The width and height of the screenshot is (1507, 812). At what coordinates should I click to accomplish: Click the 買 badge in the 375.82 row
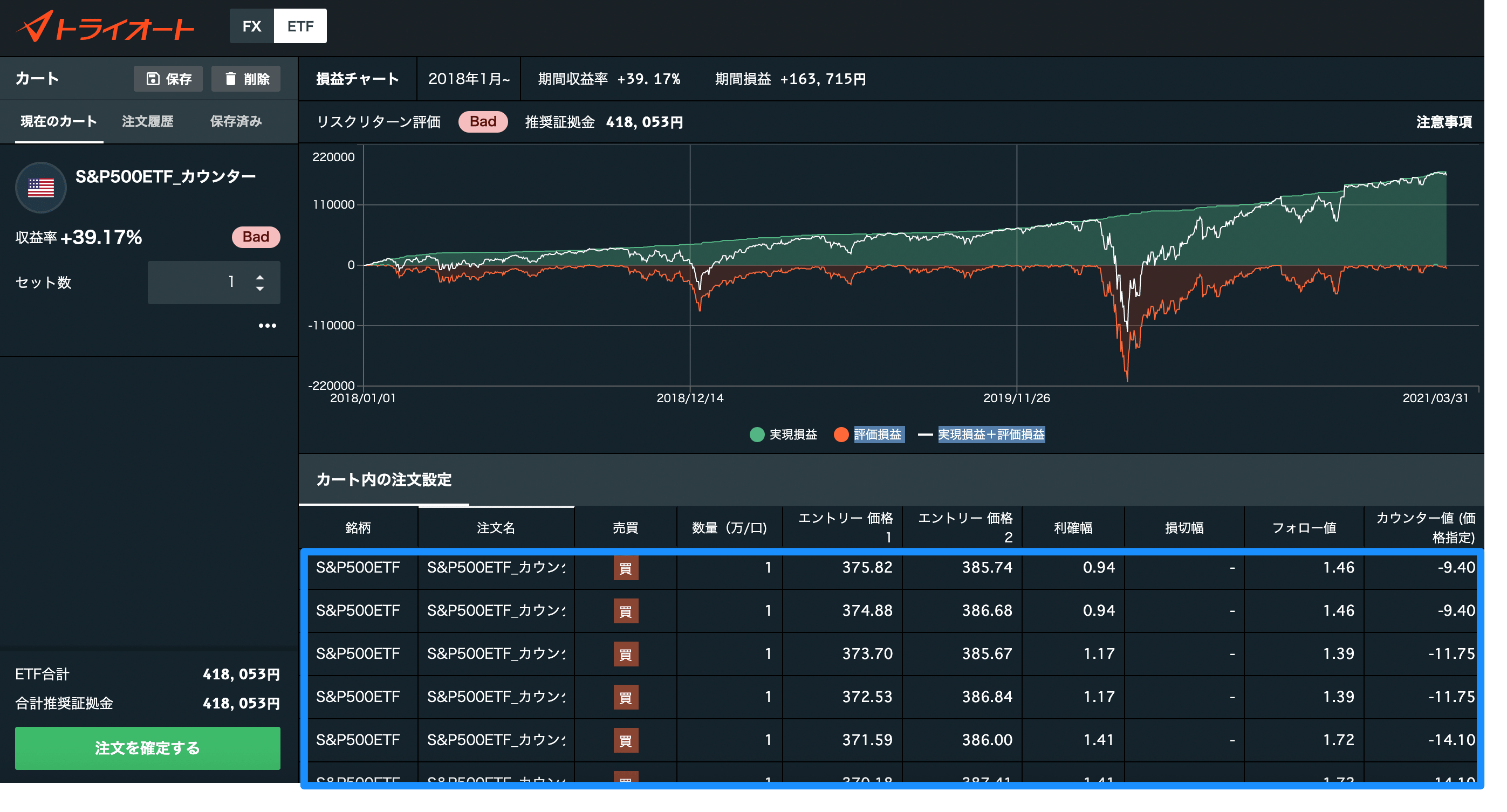point(625,568)
